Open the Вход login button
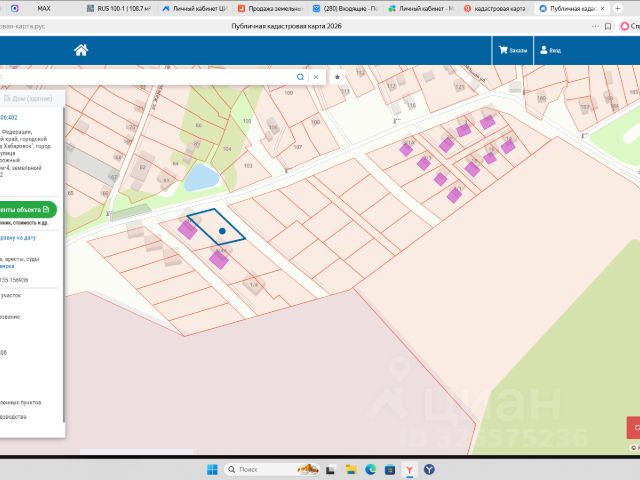 point(550,50)
